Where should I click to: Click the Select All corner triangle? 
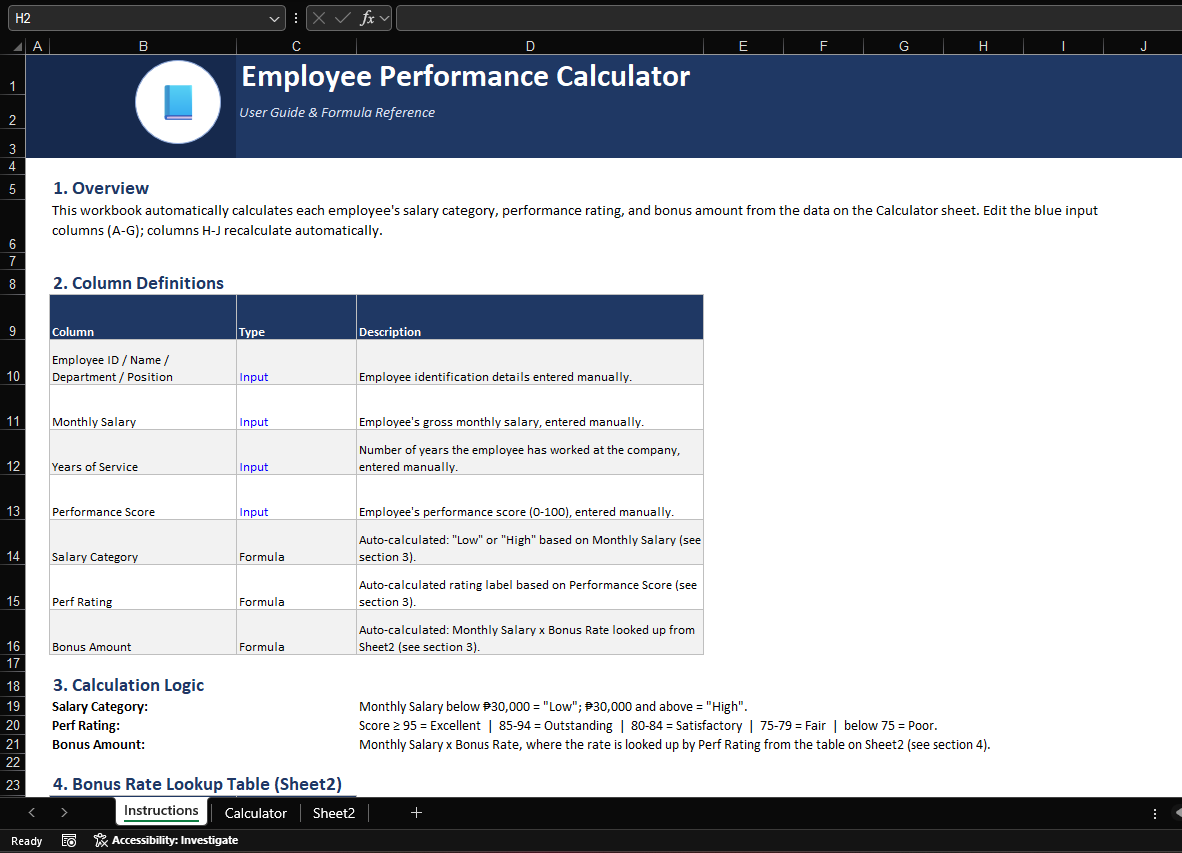point(17,47)
